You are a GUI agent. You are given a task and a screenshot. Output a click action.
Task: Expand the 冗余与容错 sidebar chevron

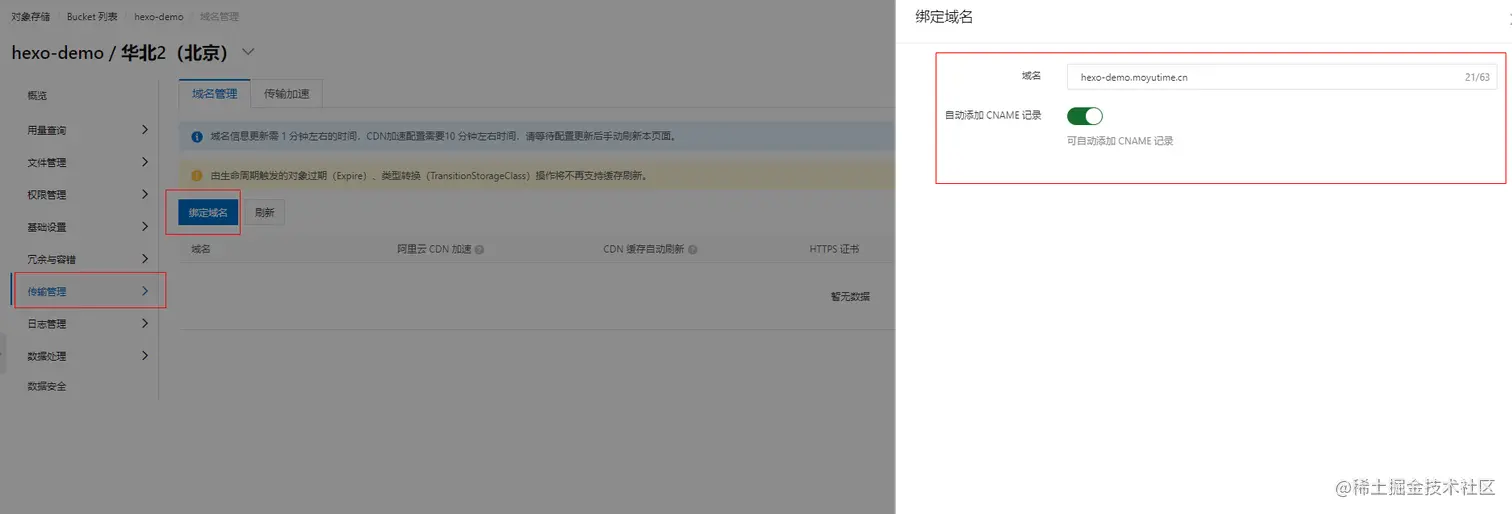click(x=145, y=259)
